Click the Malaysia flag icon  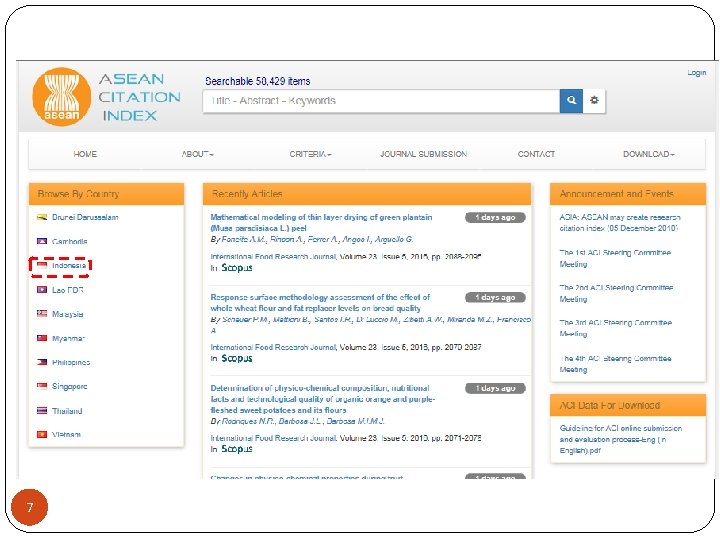[42, 314]
